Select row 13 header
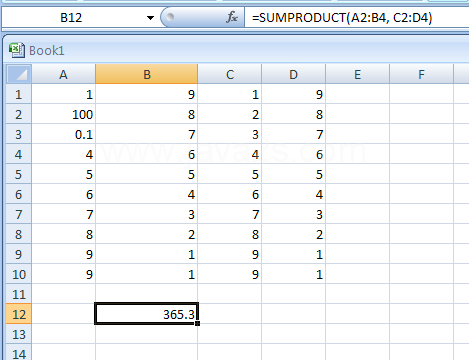Image resolution: width=469 pixels, height=360 pixels. [19, 334]
